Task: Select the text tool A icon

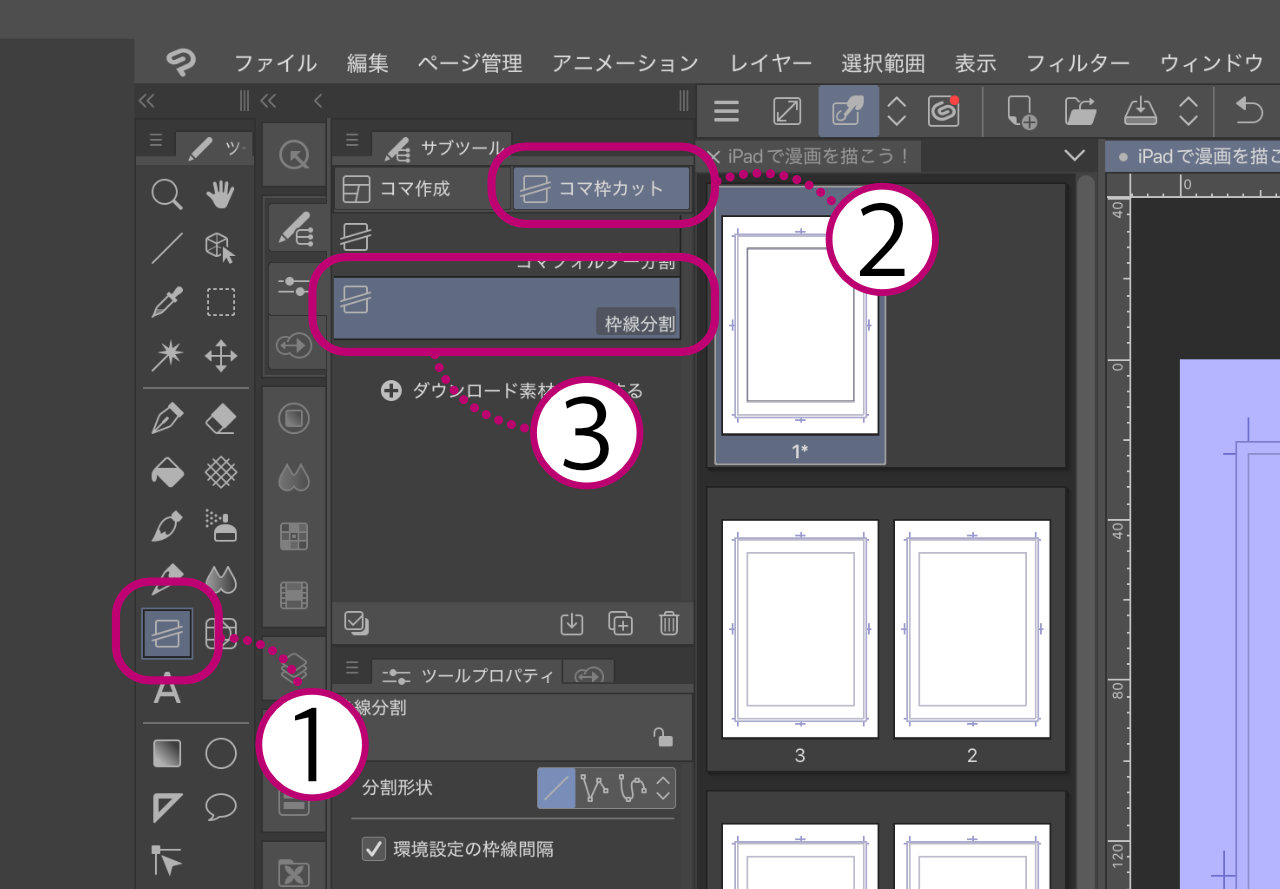Action: 166,689
